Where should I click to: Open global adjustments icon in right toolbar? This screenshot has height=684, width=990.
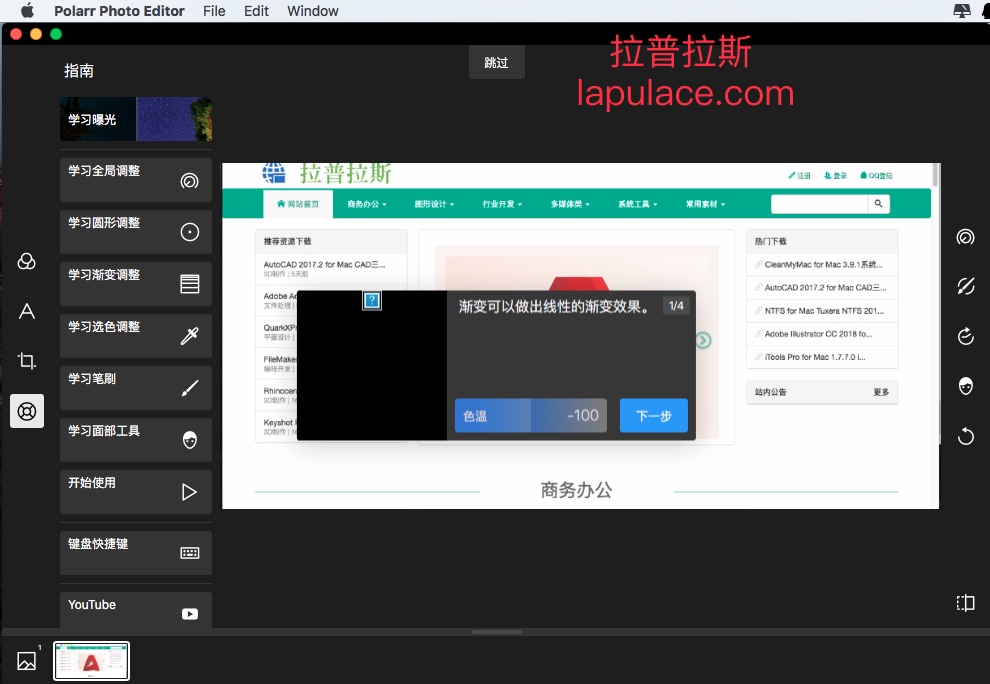tap(965, 237)
